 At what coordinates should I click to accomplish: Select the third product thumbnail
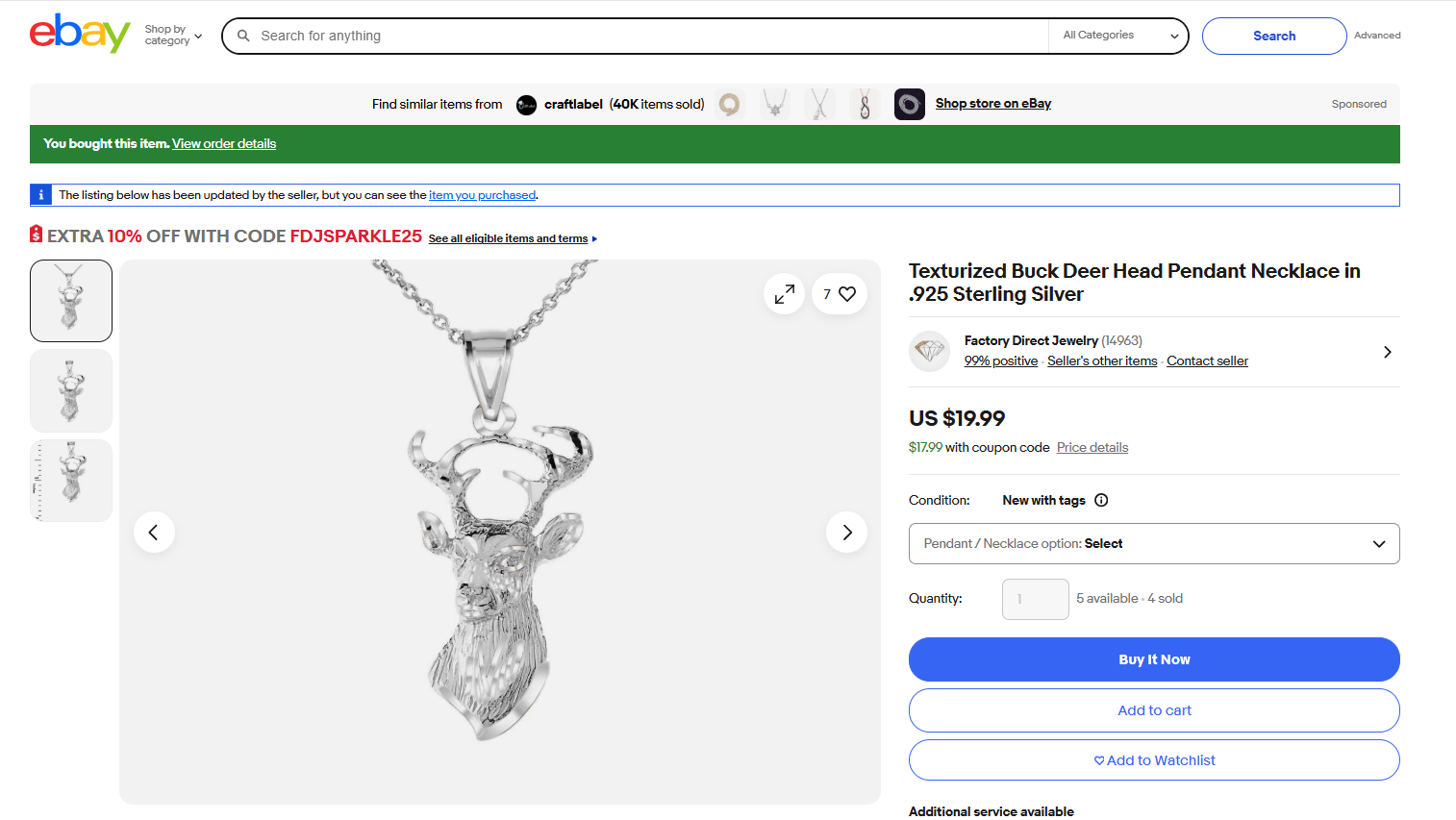click(71, 481)
